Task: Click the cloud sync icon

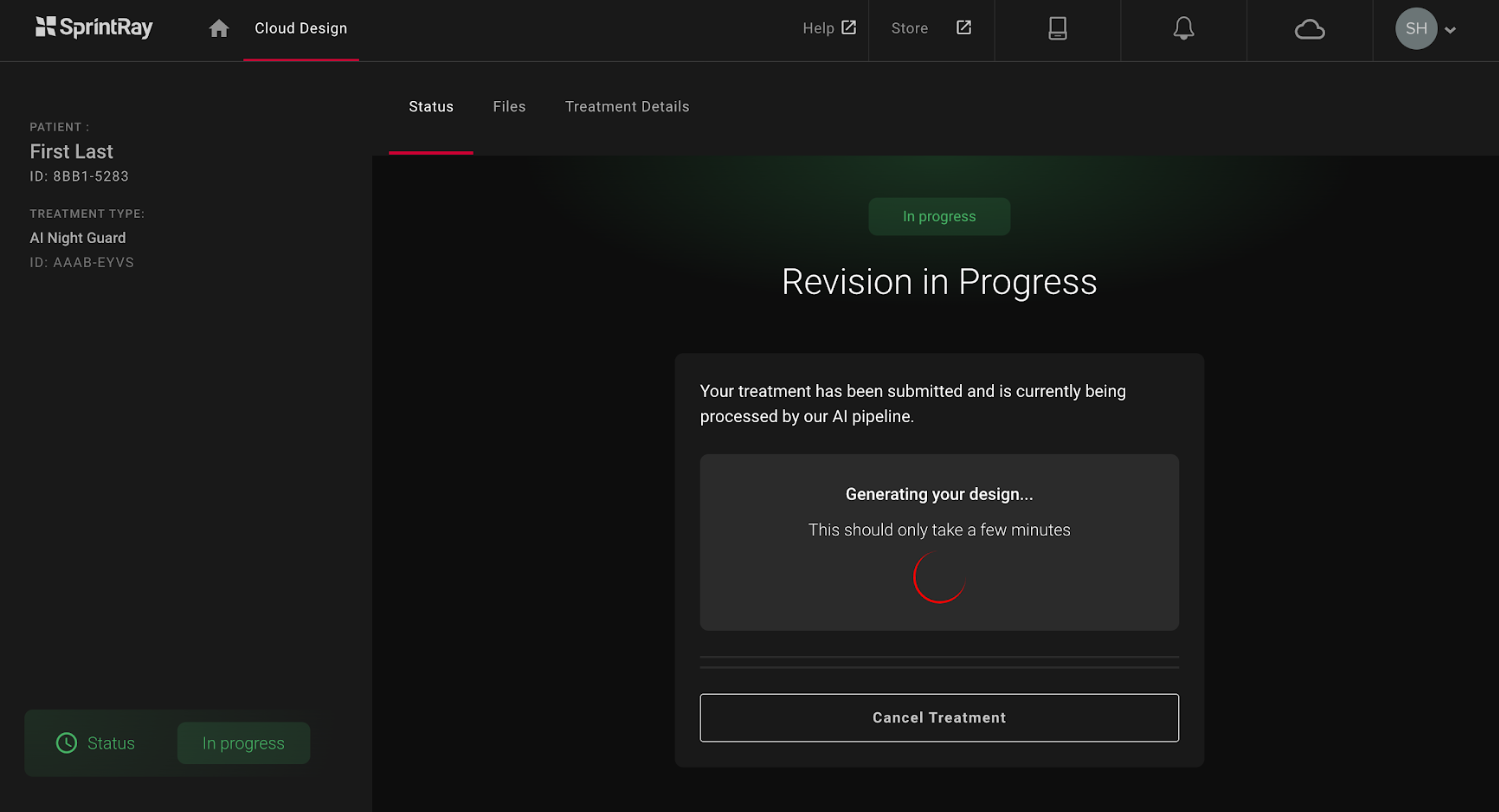Action: [1310, 29]
